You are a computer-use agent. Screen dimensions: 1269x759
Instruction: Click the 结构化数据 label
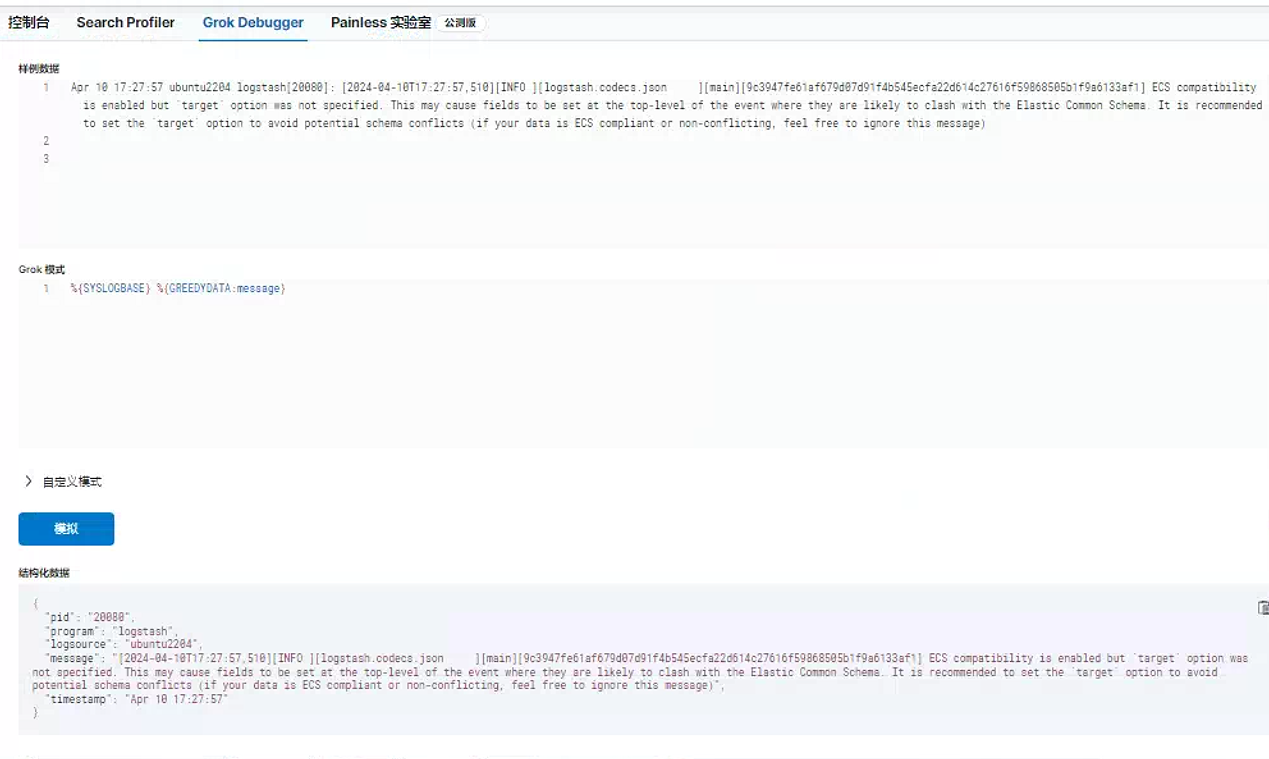click(44, 573)
